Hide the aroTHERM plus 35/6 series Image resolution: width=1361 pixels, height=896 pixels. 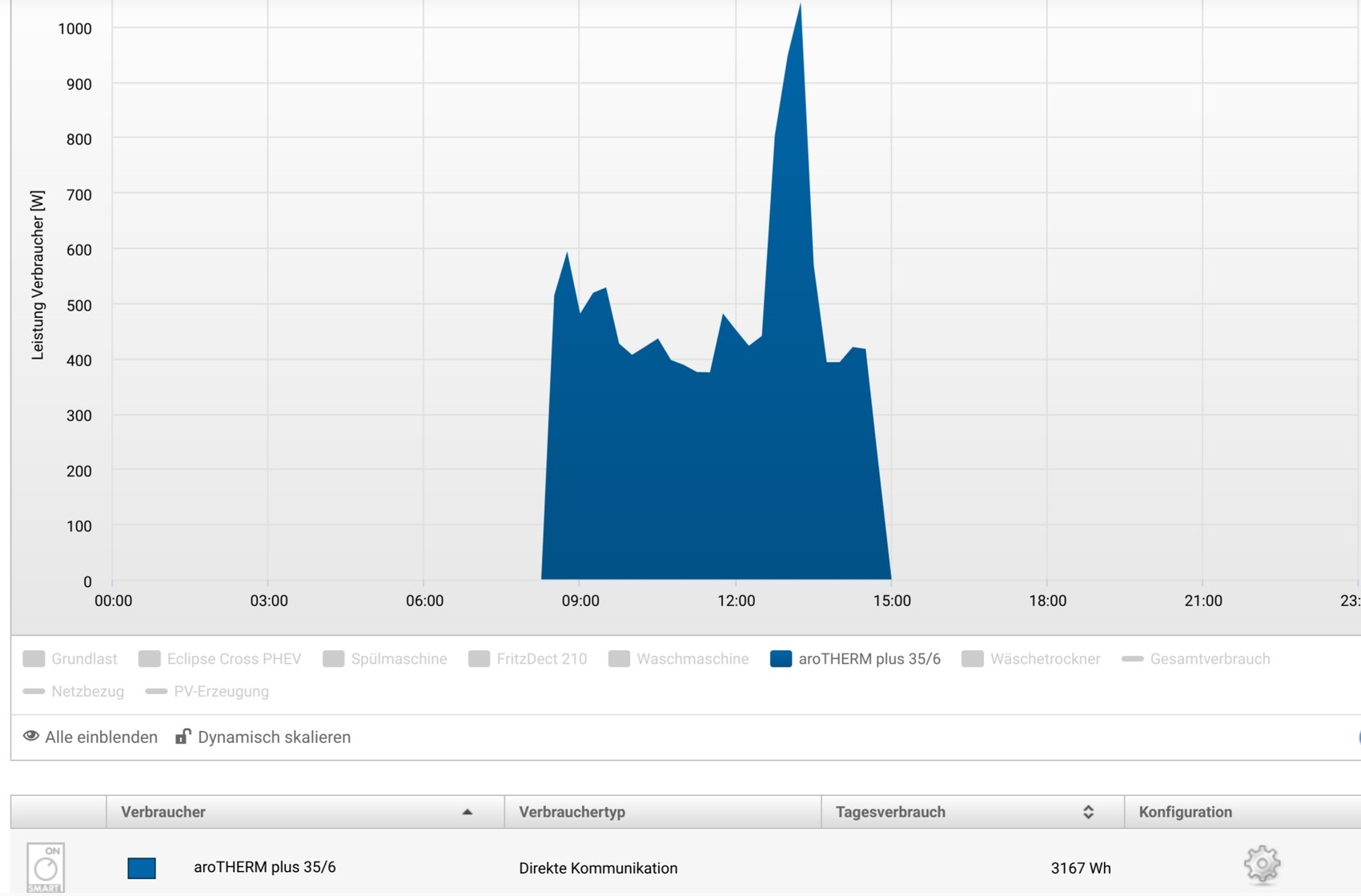869,659
